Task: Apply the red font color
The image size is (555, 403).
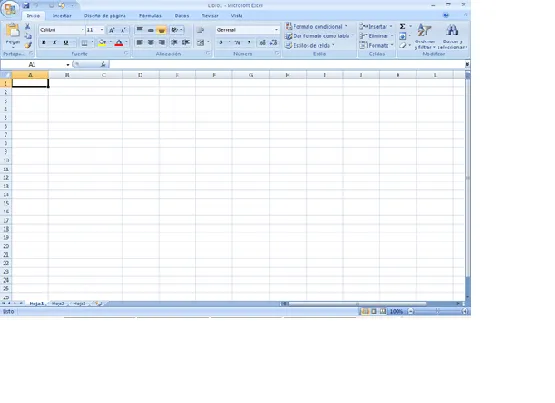Action: click(119, 43)
